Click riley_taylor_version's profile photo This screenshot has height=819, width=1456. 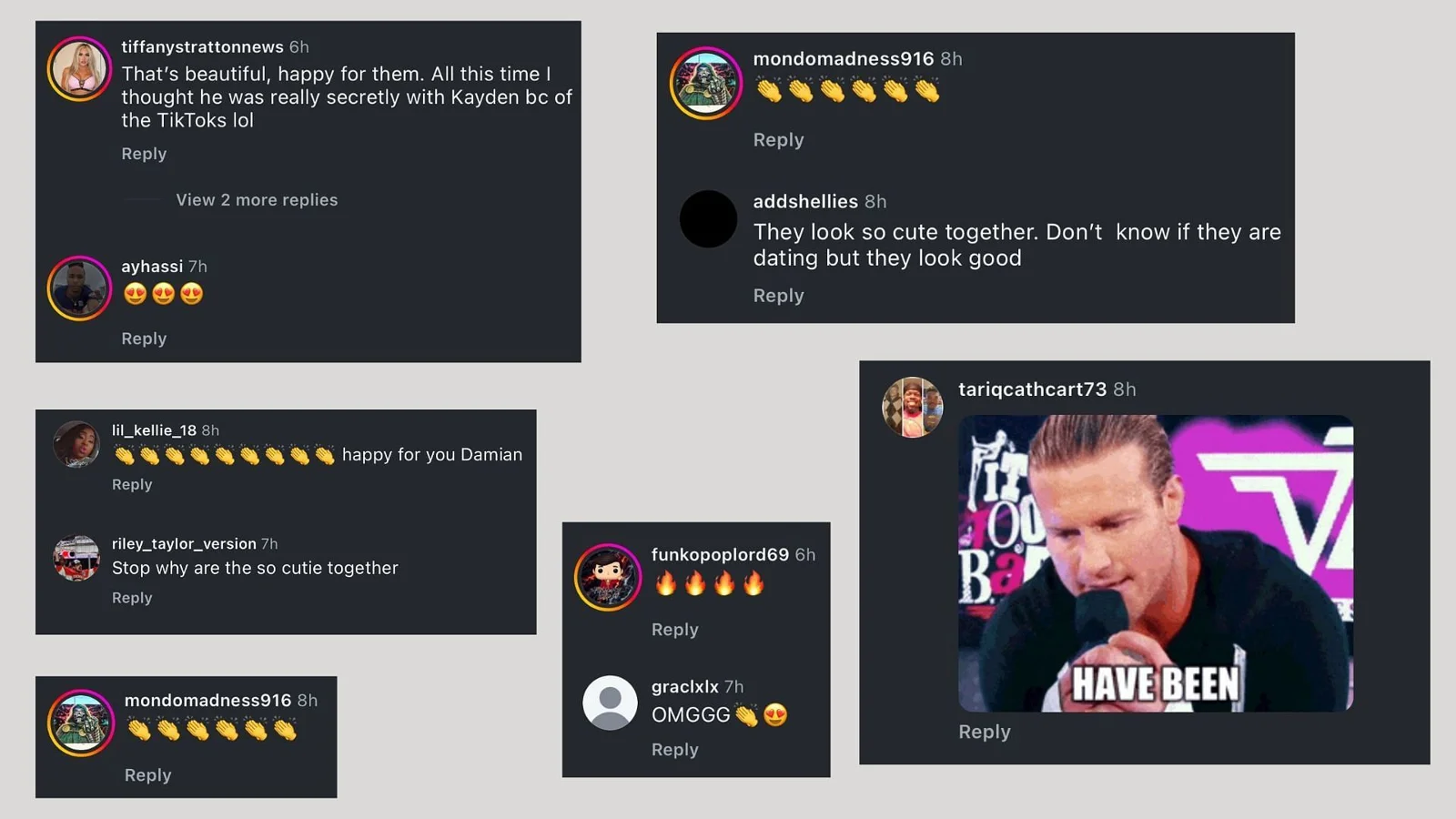click(76, 558)
